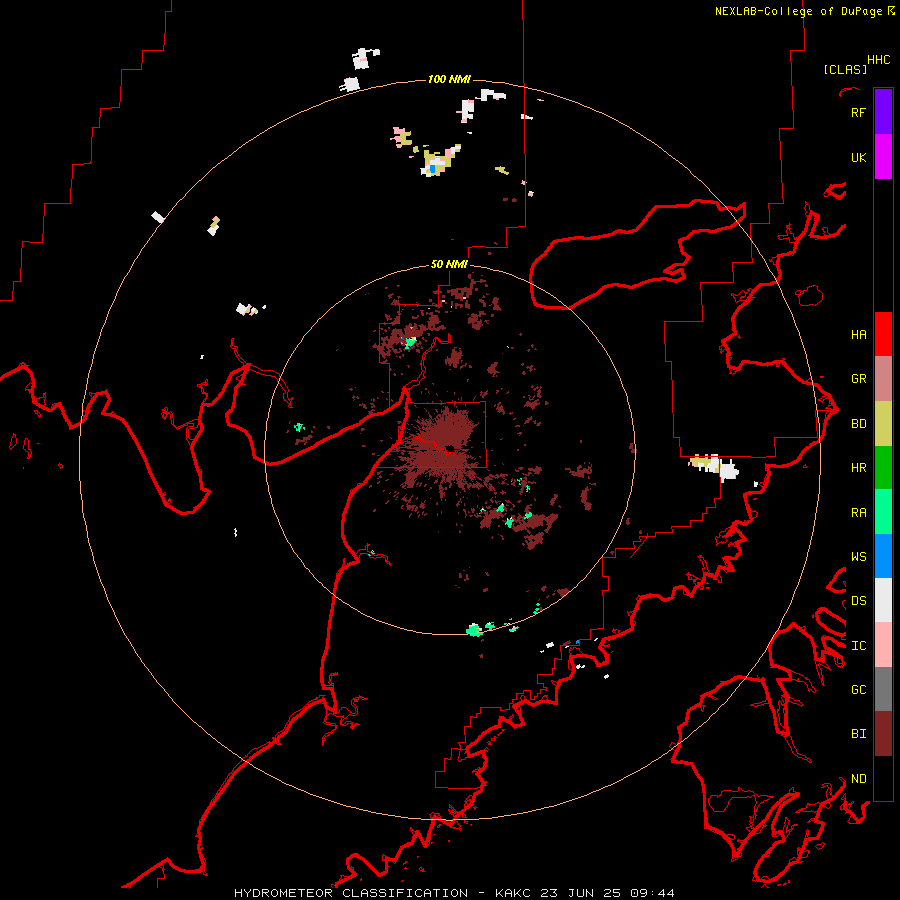Click the radar site center point

pyautogui.click(x=450, y=448)
